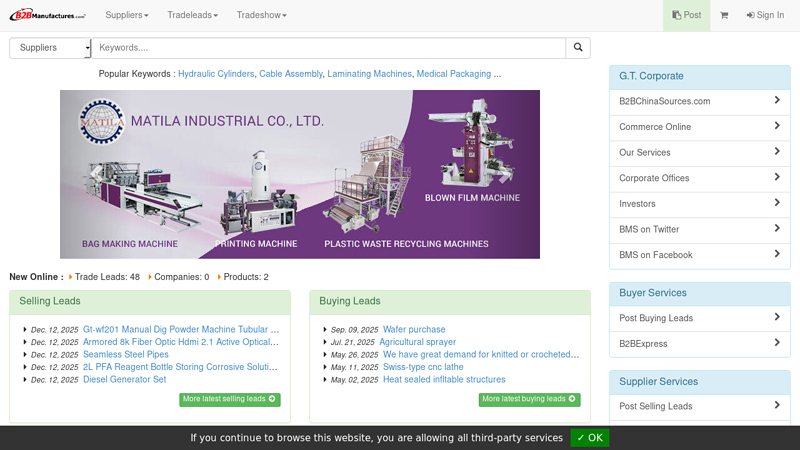
Task: Open the Tradeleads dropdown menu
Action: pyautogui.click(x=192, y=15)
